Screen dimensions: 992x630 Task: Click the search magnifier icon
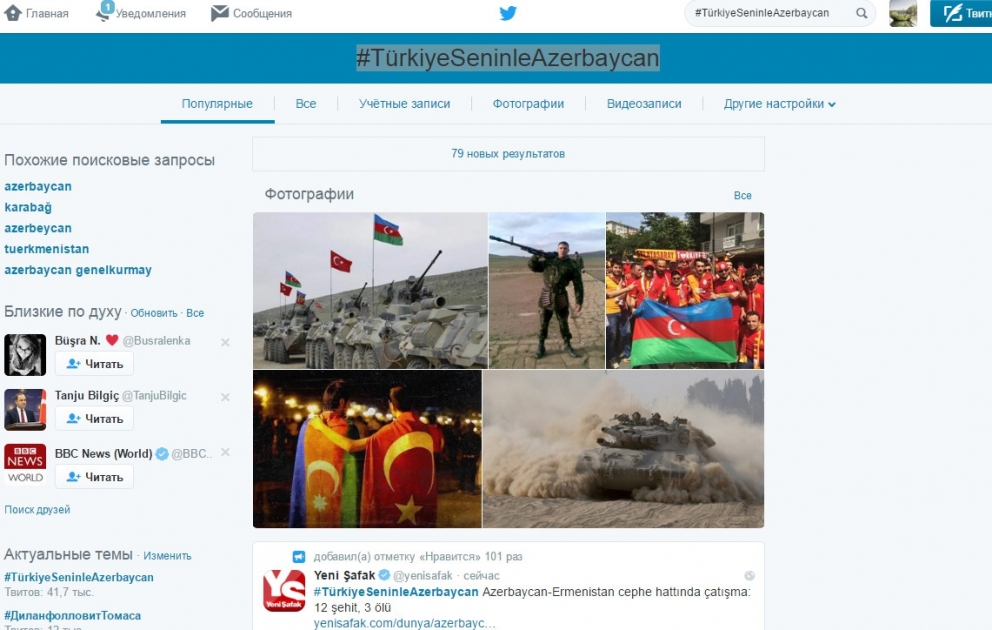[x=862, y=13]
